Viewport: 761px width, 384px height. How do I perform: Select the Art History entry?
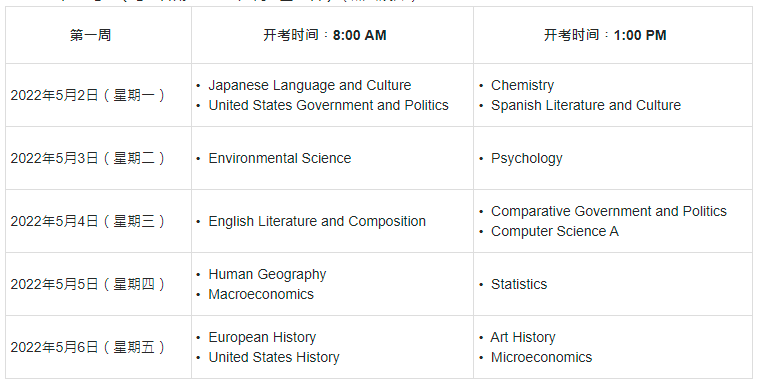523,337
